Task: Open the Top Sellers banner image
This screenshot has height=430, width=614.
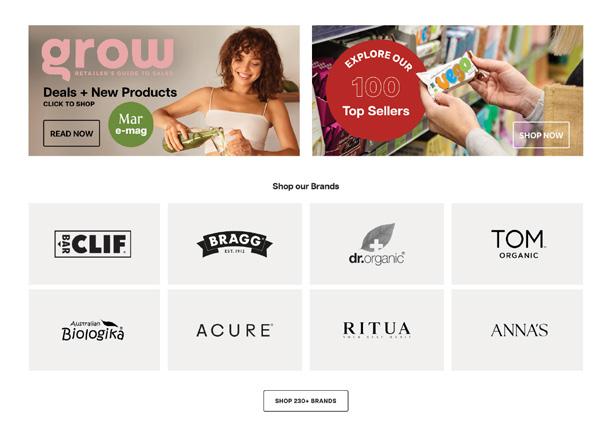Action: click(447, 90)
